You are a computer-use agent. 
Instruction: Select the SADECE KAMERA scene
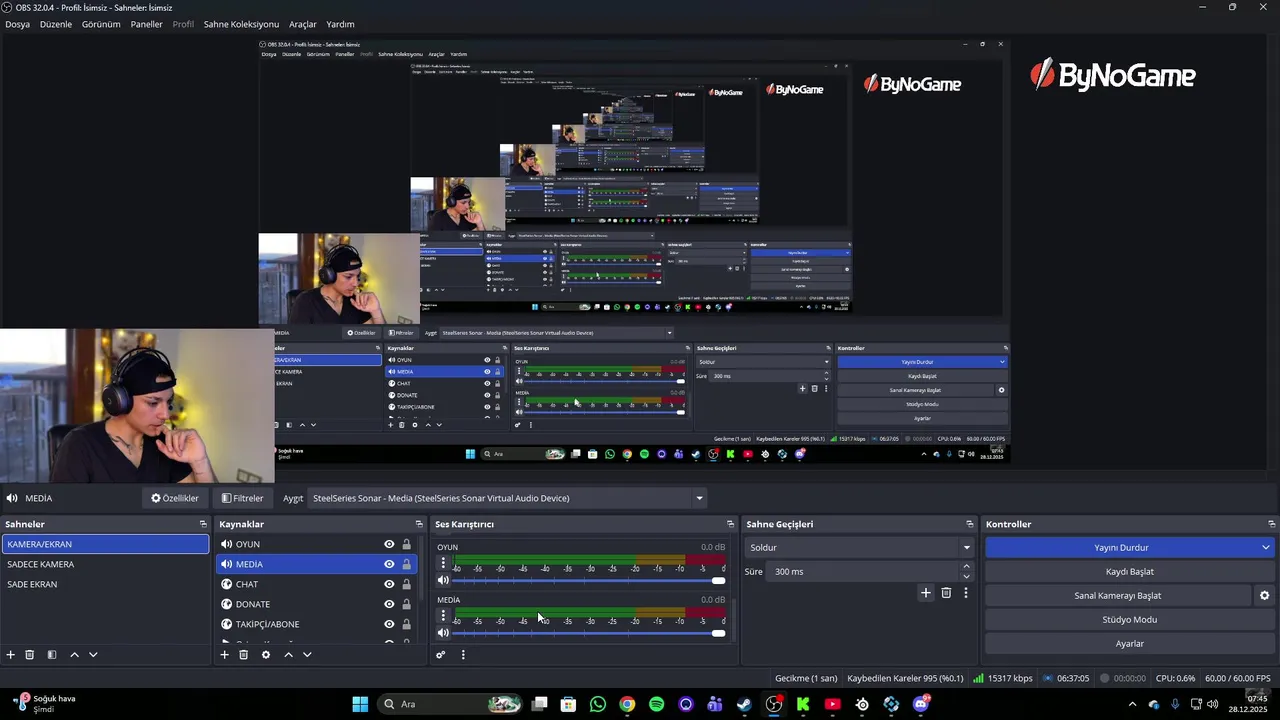coord(105,564)
